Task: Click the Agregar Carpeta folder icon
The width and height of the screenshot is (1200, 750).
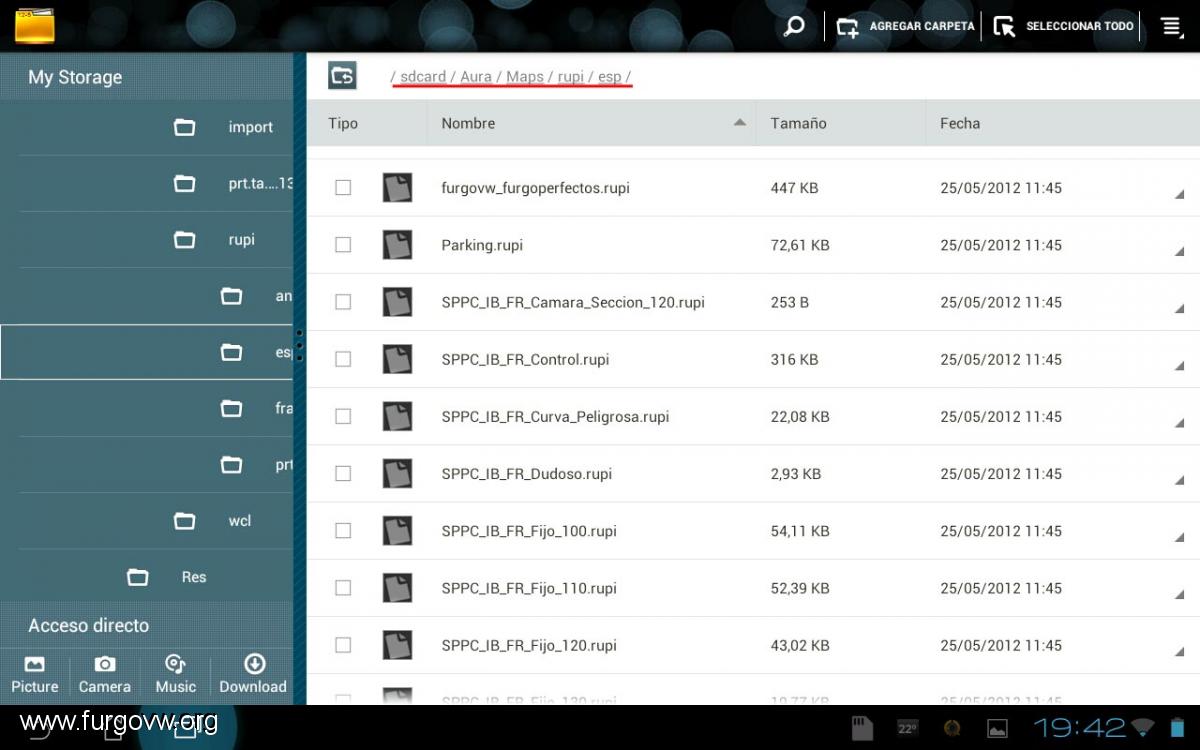Action: click(848, 27)
